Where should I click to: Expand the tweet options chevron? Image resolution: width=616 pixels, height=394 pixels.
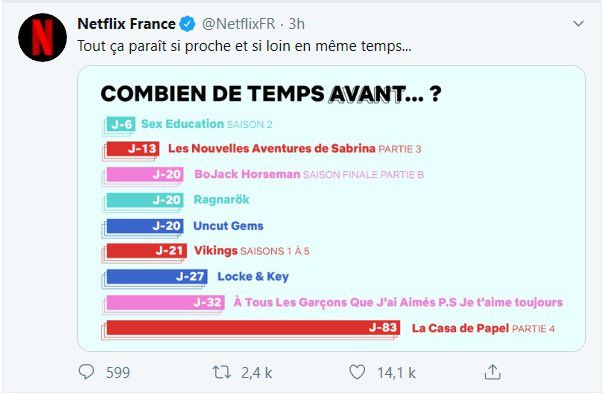click(578, 24)
